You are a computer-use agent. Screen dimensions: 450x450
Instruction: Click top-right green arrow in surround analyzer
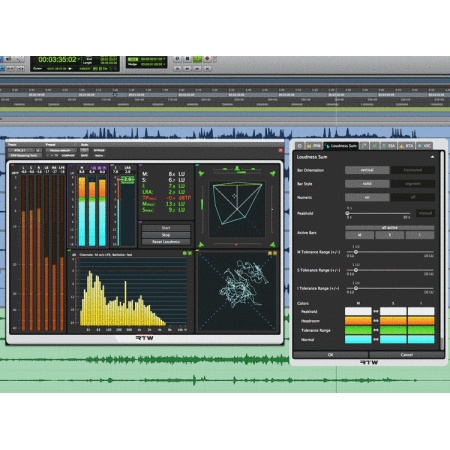point(273,174)
